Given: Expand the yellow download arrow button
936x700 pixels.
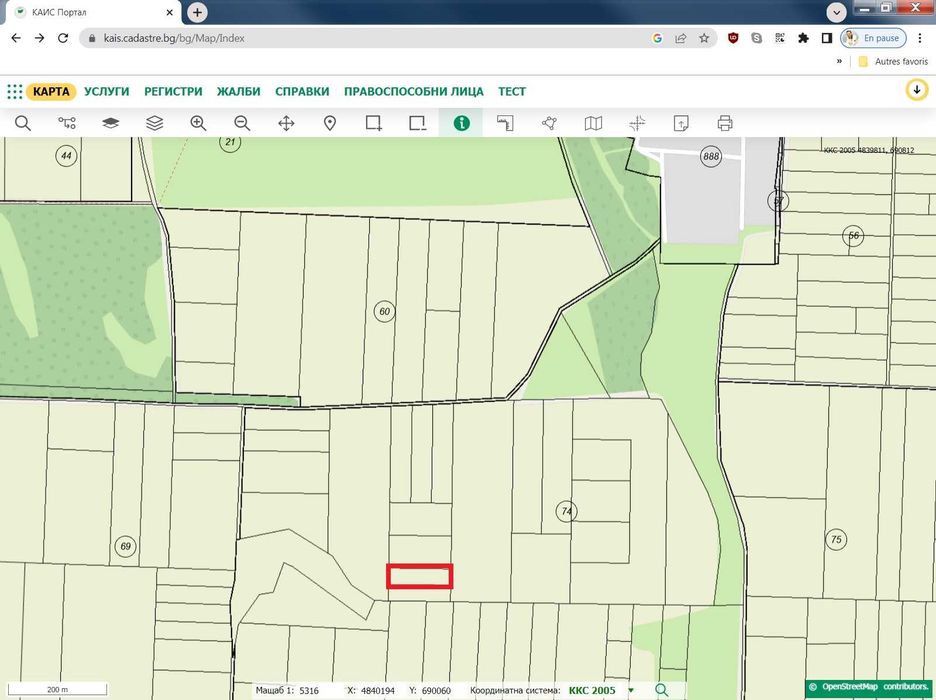Looking at the screenshot, I should pyautogui.click(x=917, y=91).
